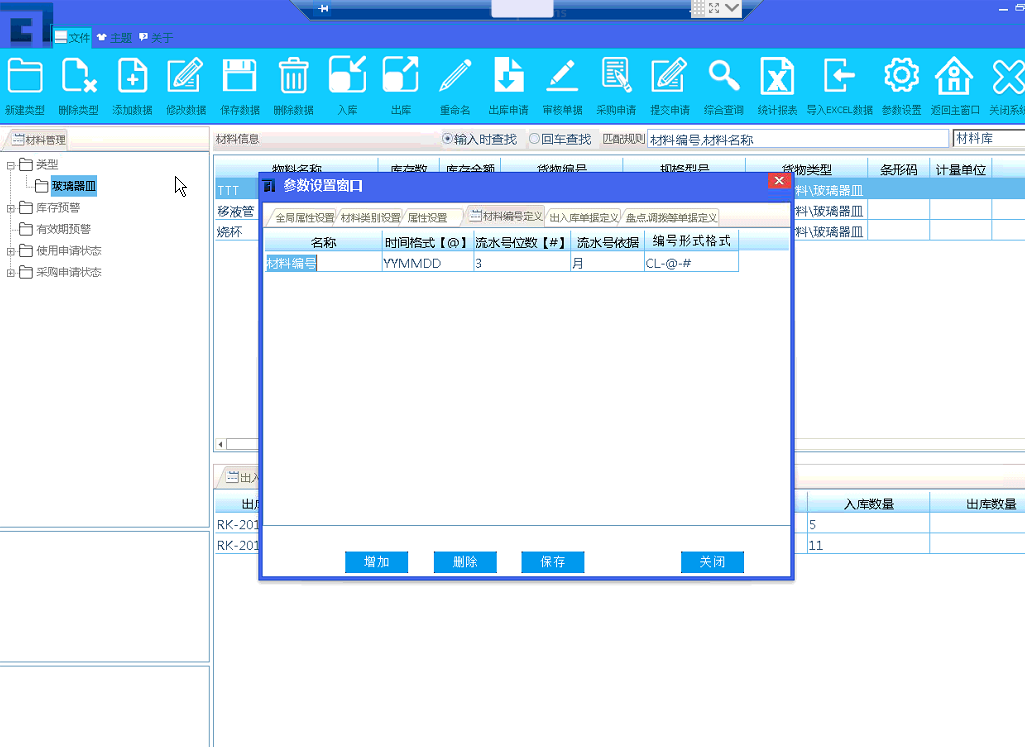
Task: Click the 提交申请 icon
Action: click(x=669, y=76)
